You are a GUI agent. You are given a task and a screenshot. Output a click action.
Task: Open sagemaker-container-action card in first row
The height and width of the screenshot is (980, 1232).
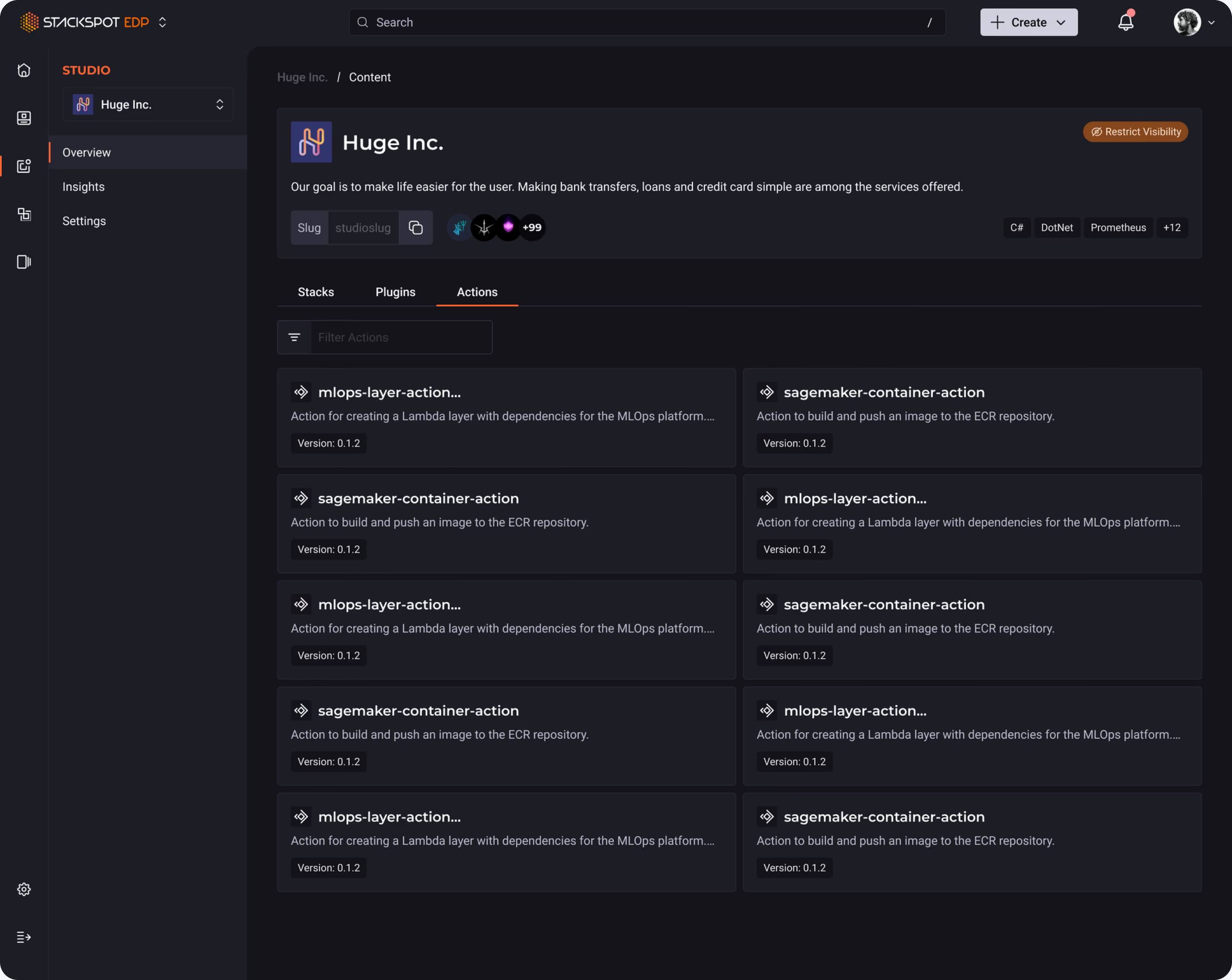coord(972,418)
